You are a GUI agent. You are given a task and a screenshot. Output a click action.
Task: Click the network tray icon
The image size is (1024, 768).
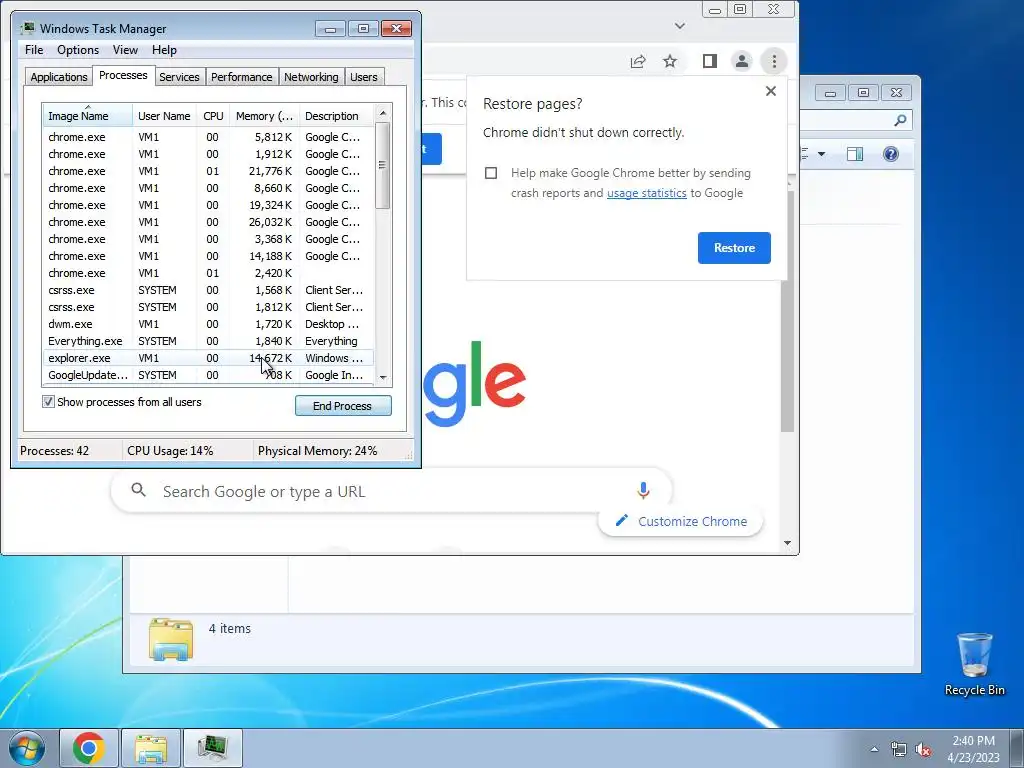tap(899, 750)
